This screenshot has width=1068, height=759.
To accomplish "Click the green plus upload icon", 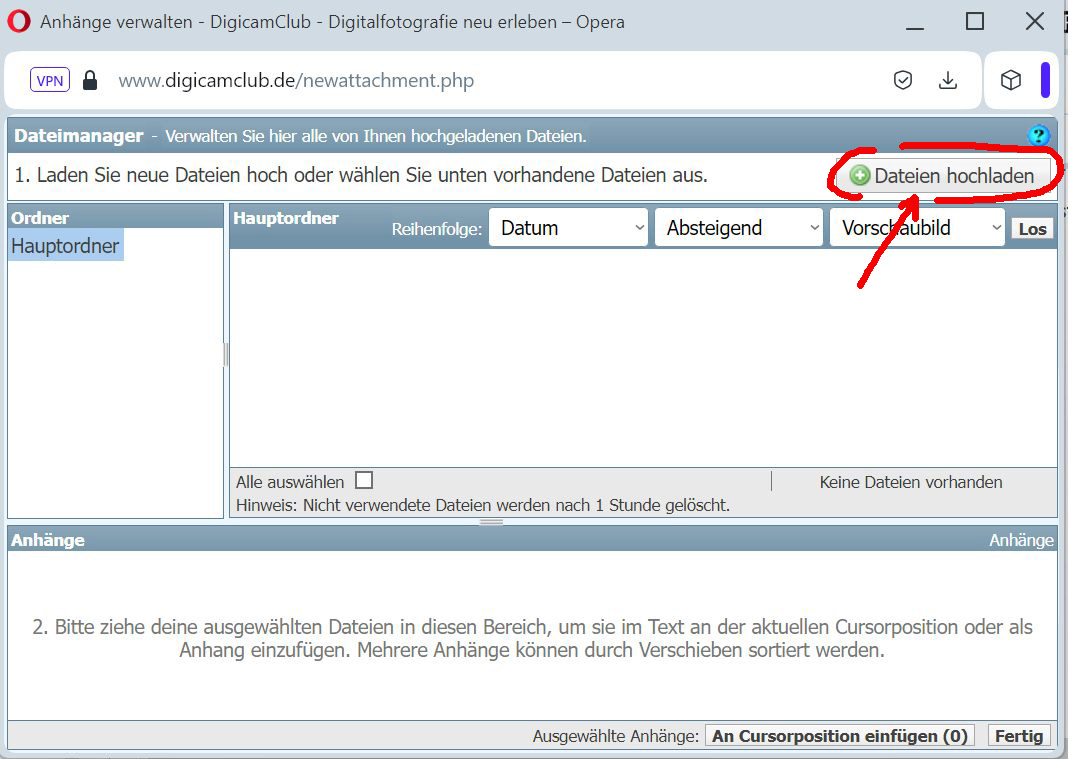I will point(859,176).
